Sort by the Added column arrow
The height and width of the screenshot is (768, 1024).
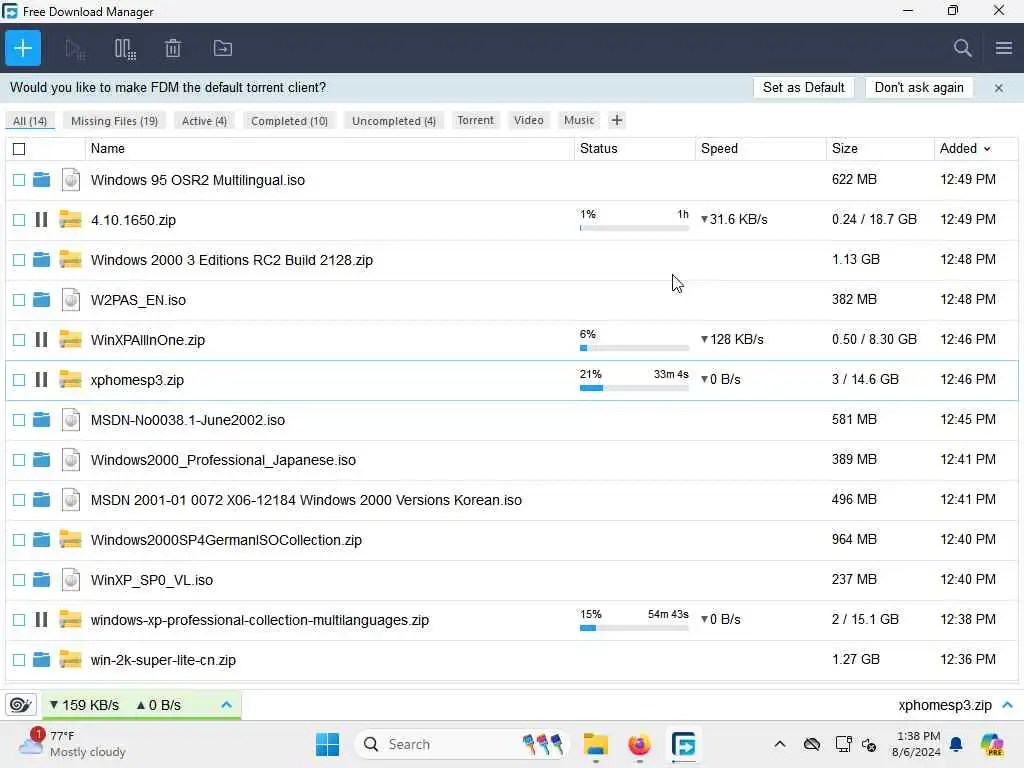click(x=987, y=149)
